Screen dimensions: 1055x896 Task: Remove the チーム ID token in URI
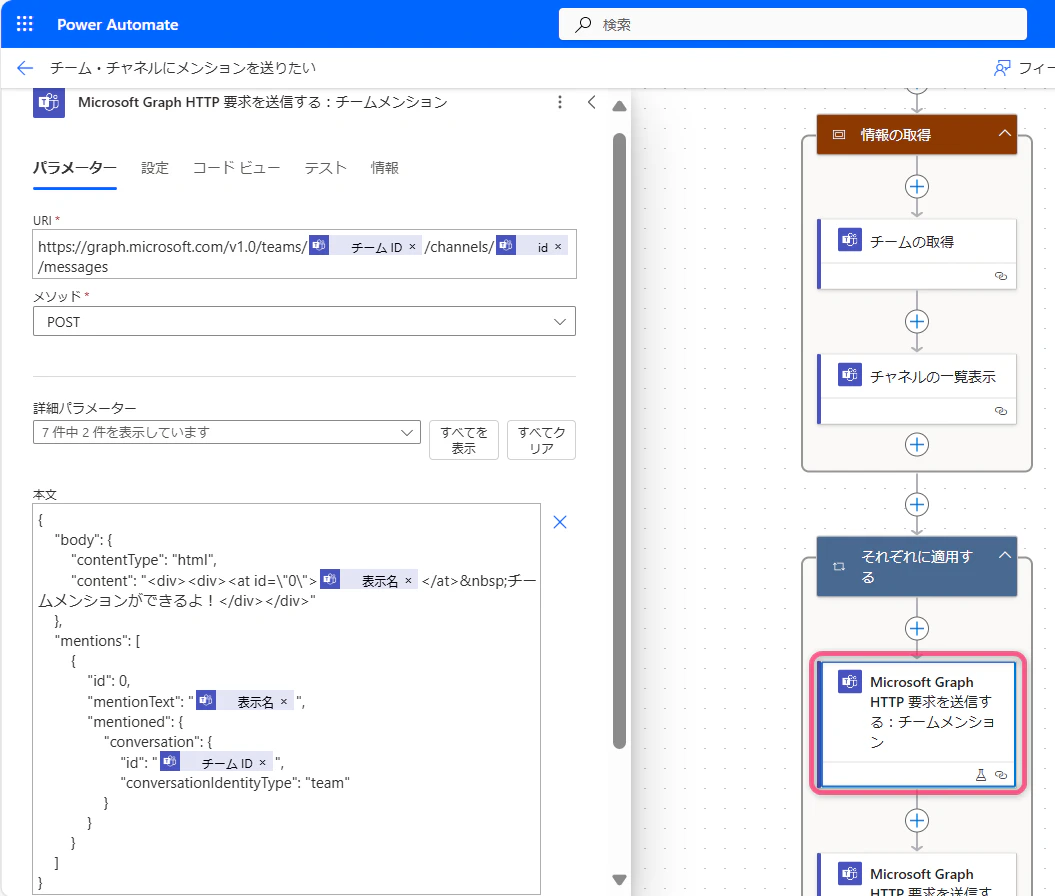[412, 247]
